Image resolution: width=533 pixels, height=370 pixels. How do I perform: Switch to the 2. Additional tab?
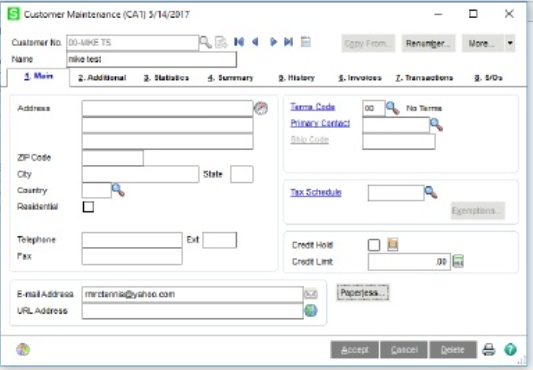tap(102, 78)
